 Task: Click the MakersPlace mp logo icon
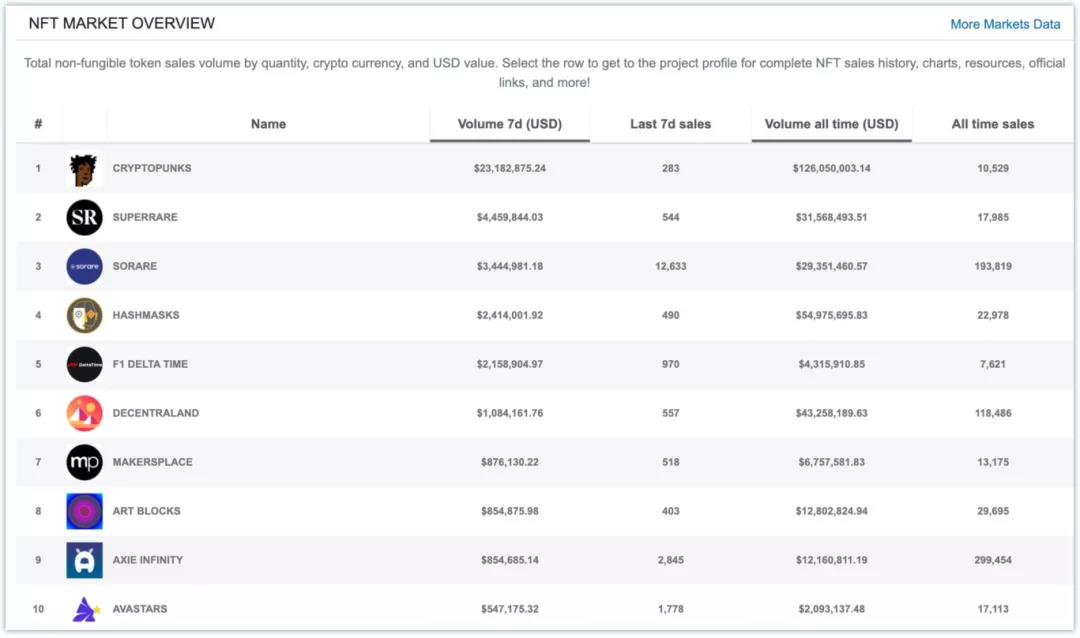point(84,462)
